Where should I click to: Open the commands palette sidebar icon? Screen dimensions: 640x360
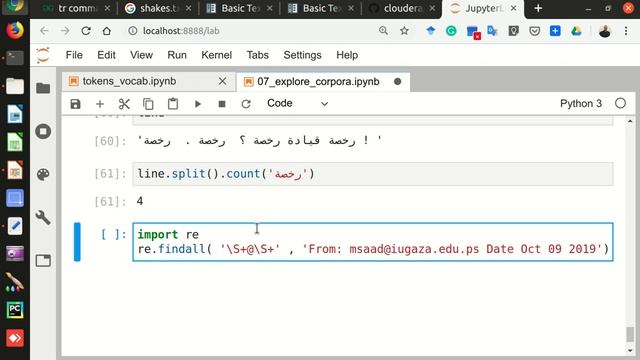tap(43, 174)
